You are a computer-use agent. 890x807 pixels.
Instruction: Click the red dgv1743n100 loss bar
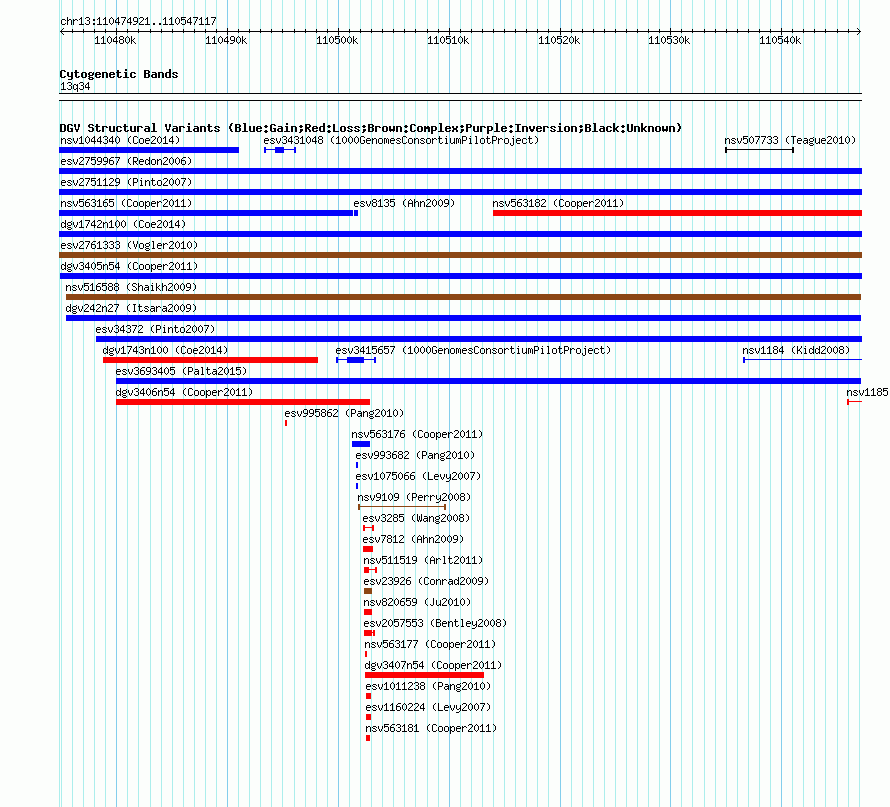[x=210, y=360]
